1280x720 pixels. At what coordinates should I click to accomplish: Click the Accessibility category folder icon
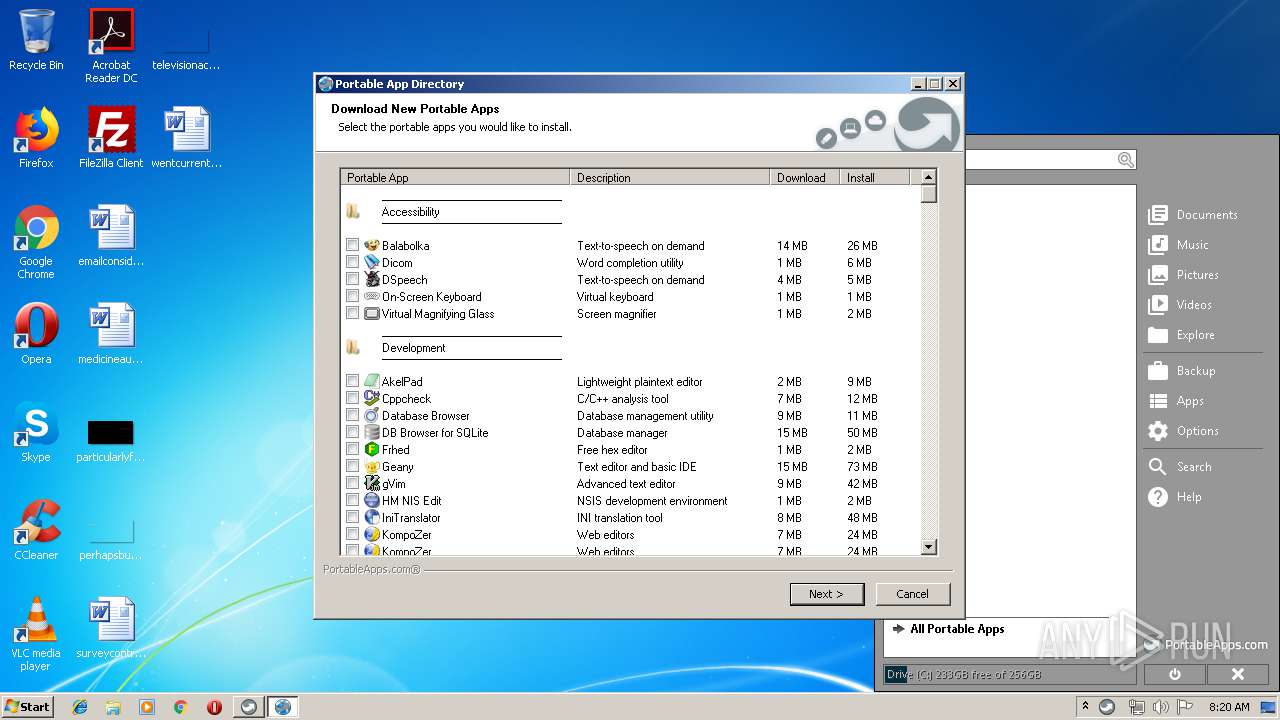(353, 211)
